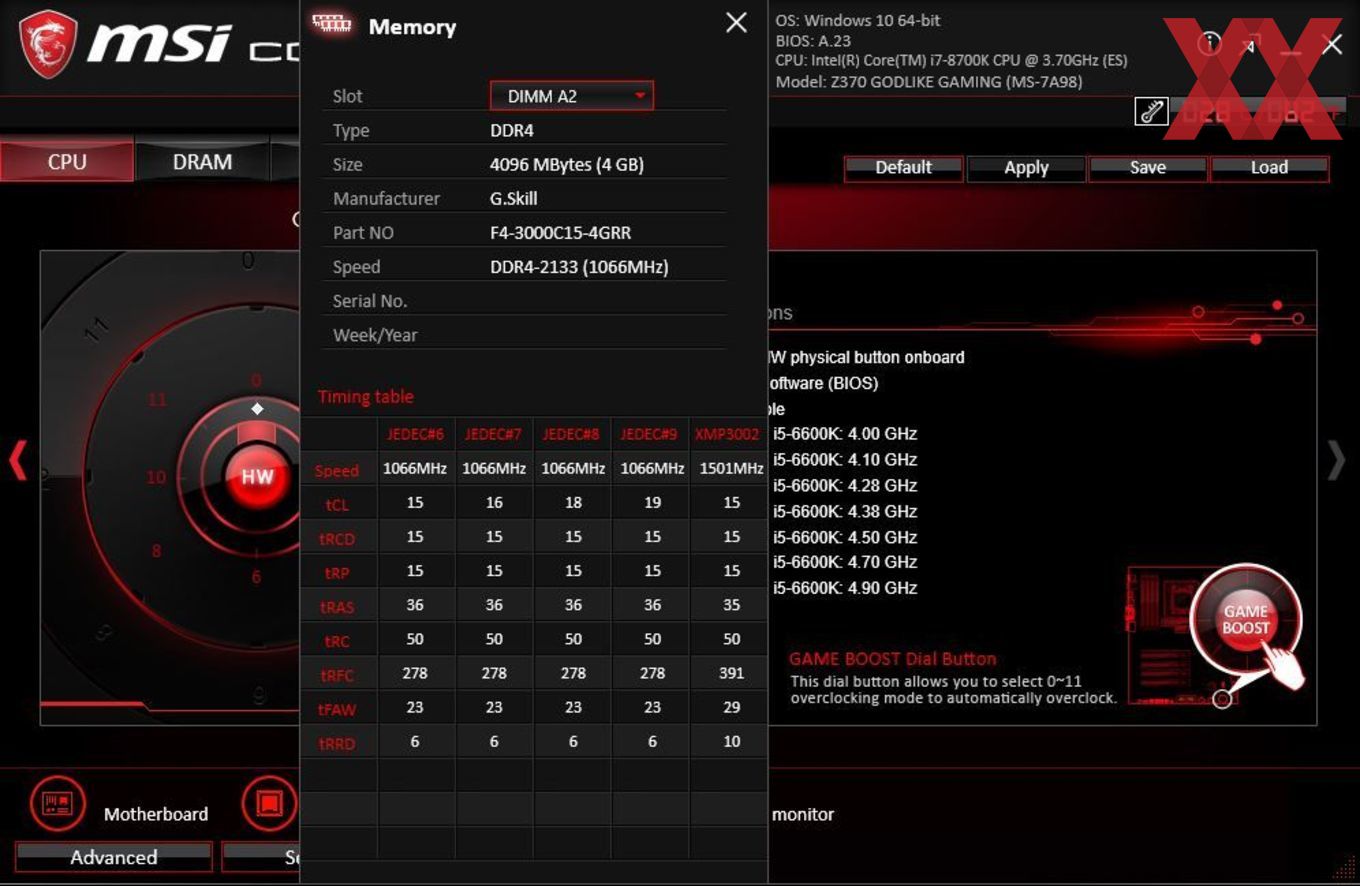
Task: Click the thermometer temperature unit icon
Action: pyautogui.click(x=1151, y=111)
